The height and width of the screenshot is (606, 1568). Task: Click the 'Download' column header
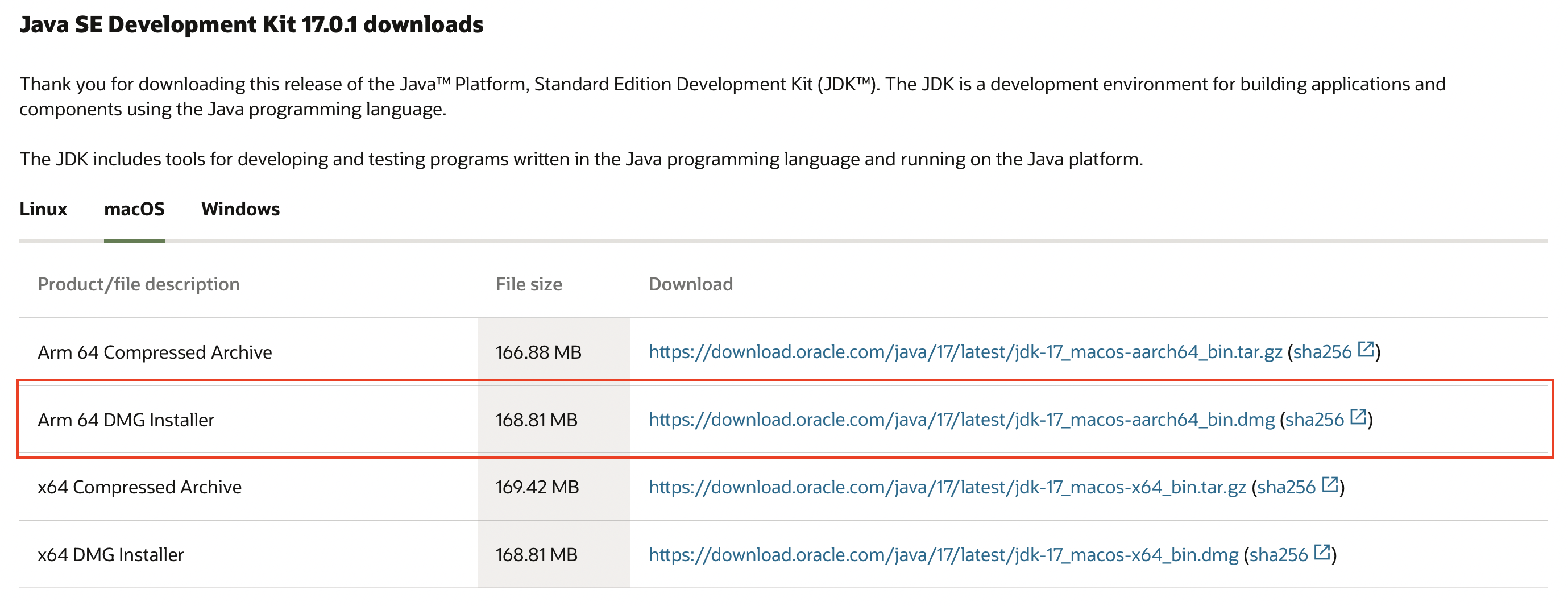(691, 284)
